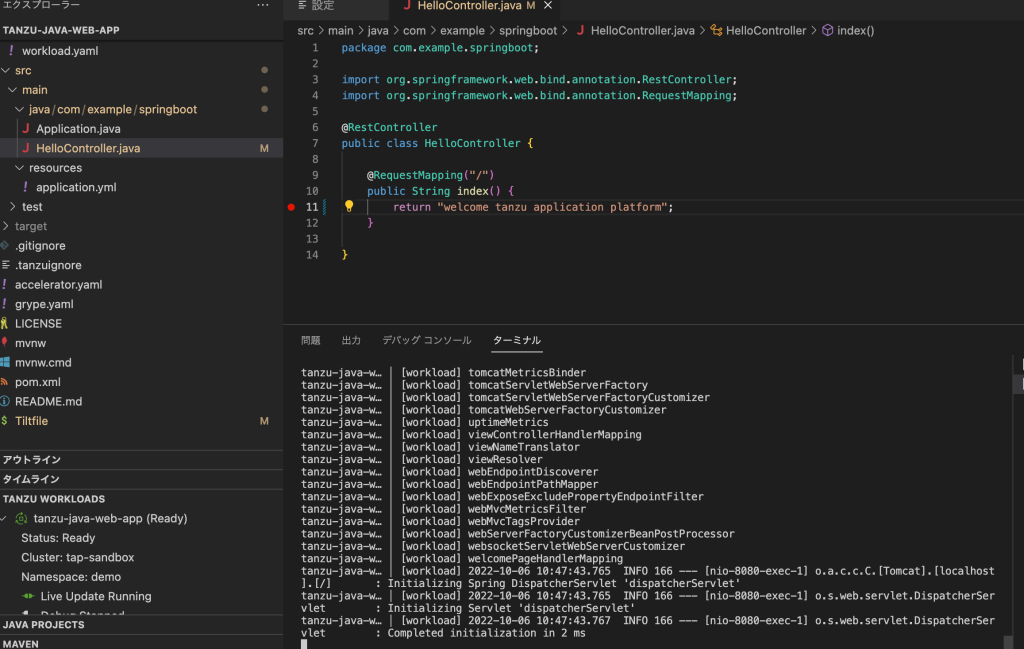Click the Tiltfile dollar-sign file icon
The image size is (1024, 649).
[x=5, y=421]
